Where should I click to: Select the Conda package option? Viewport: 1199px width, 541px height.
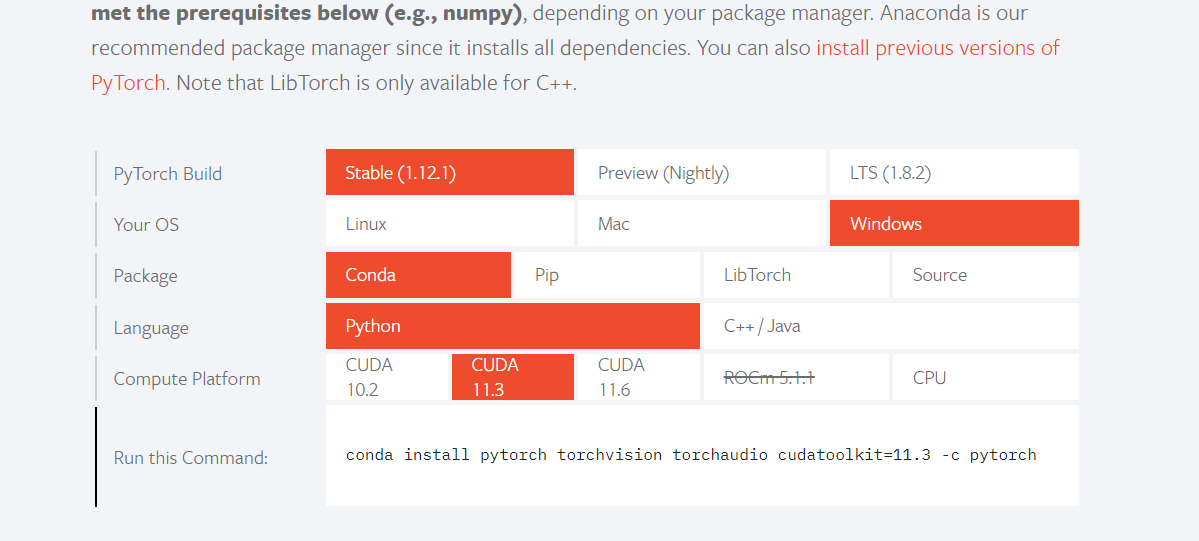pos(417,275)
